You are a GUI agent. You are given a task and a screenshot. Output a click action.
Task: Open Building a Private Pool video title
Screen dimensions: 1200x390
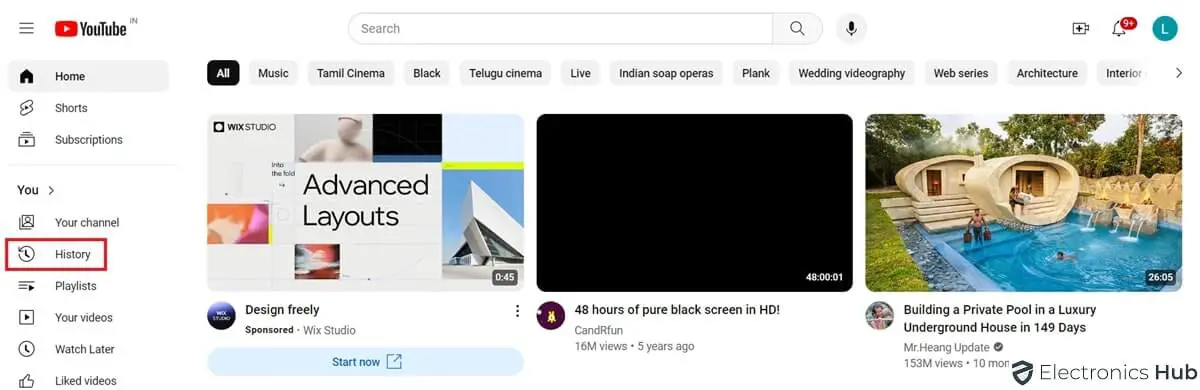point(1000,319)
